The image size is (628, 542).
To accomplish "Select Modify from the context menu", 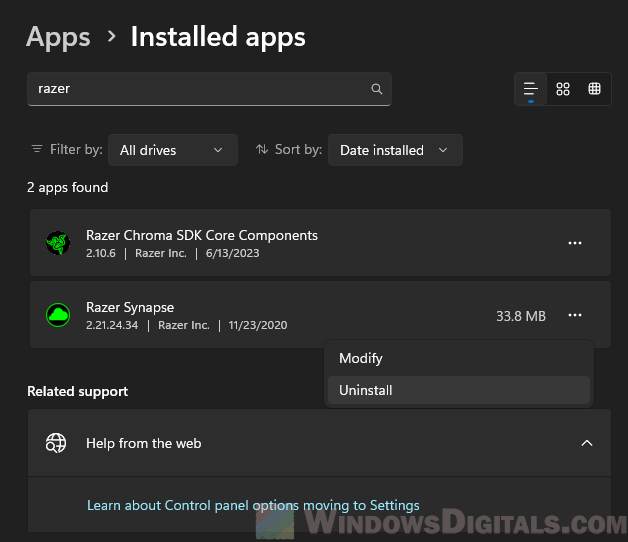I will (x=459, y=358).
